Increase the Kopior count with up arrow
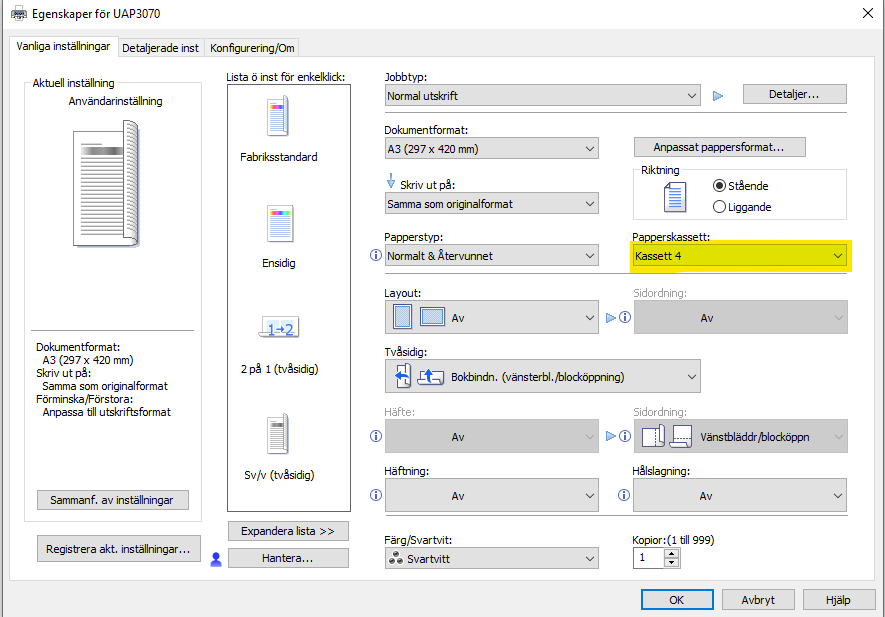 pyautogui.click(x=671, y=552)
